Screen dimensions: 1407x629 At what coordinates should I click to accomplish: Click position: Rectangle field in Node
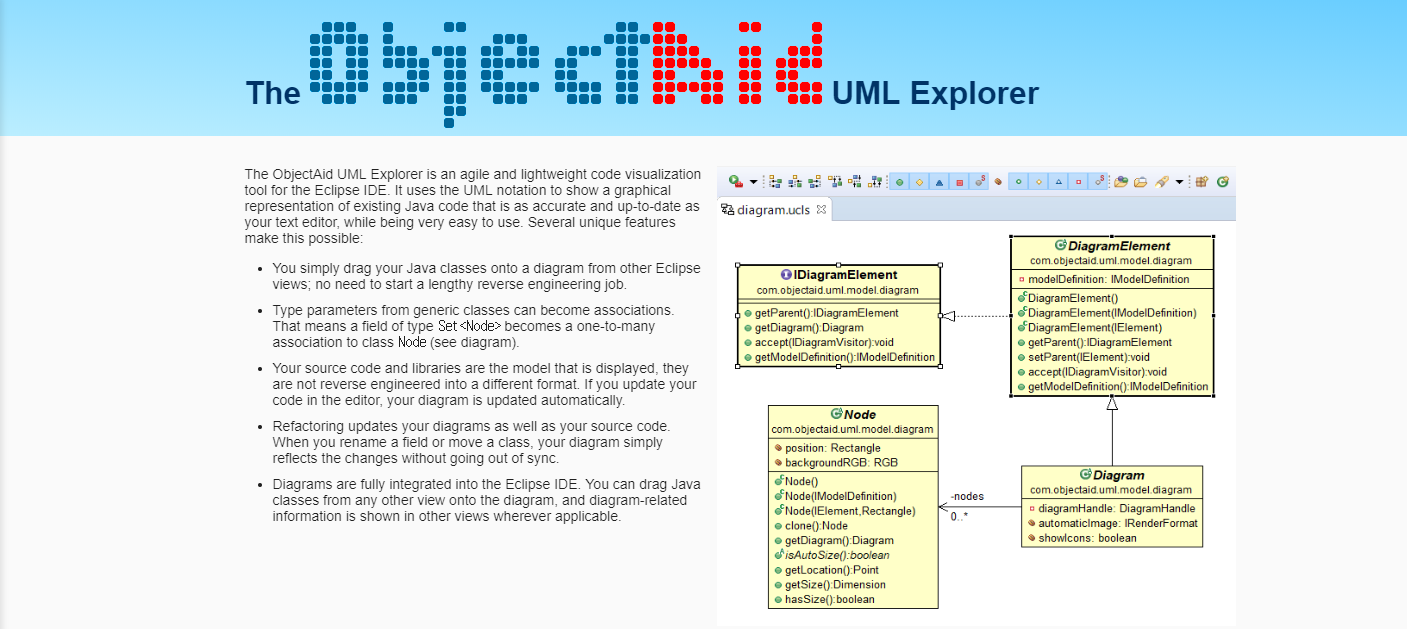(833, 448)
